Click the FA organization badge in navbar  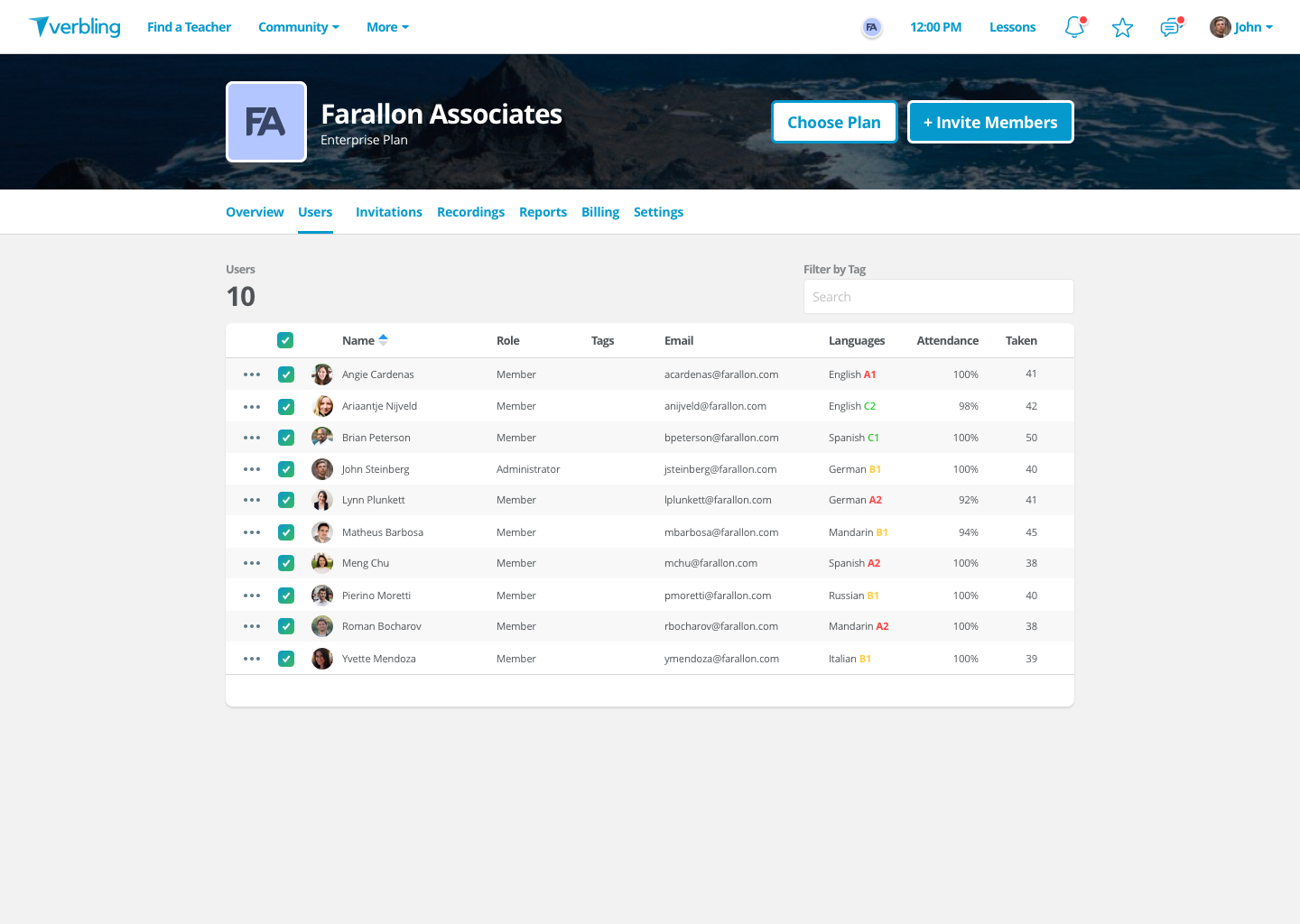(x=871, y=27)
